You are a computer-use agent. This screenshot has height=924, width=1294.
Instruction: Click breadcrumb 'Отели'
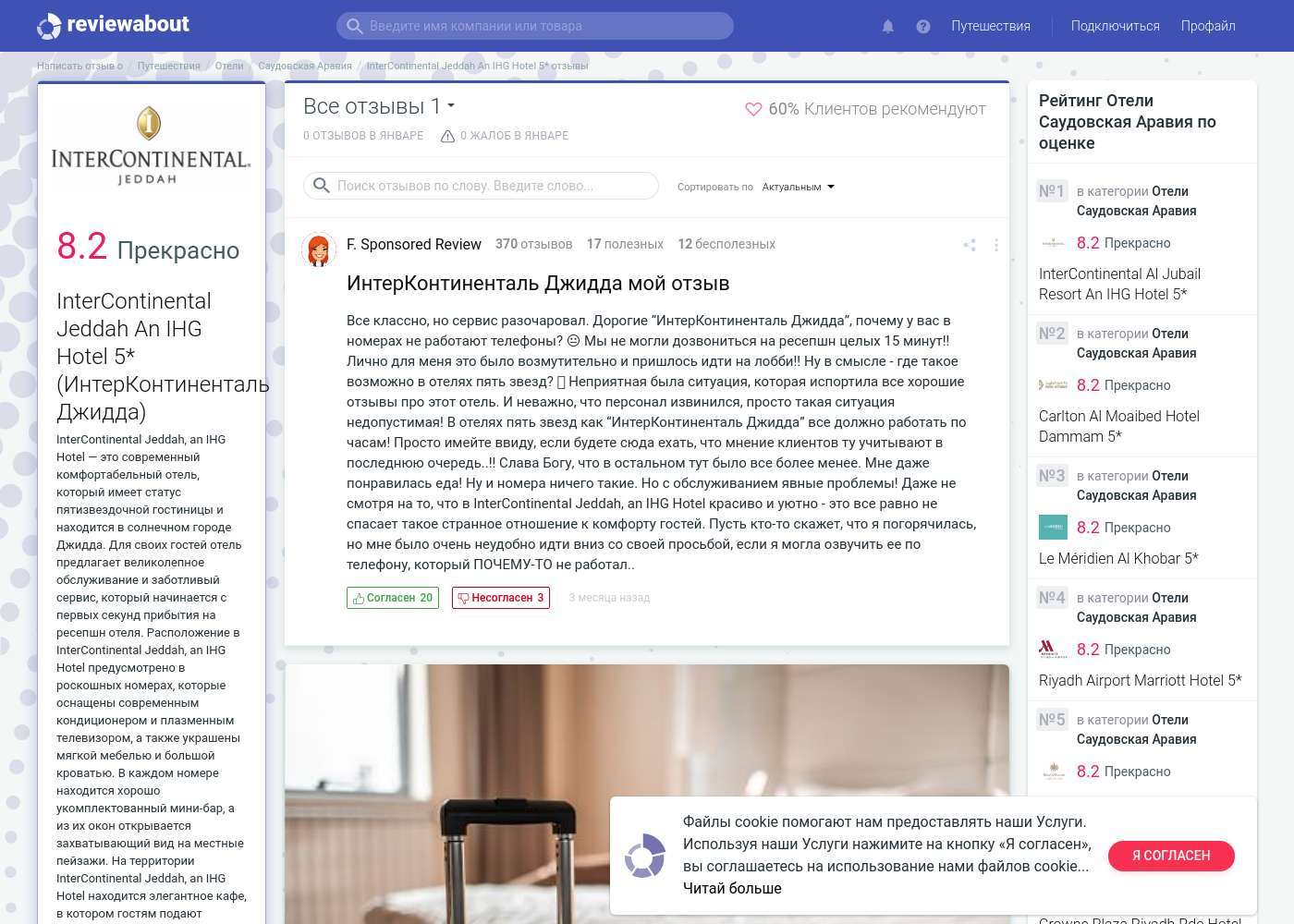point(229,66)
